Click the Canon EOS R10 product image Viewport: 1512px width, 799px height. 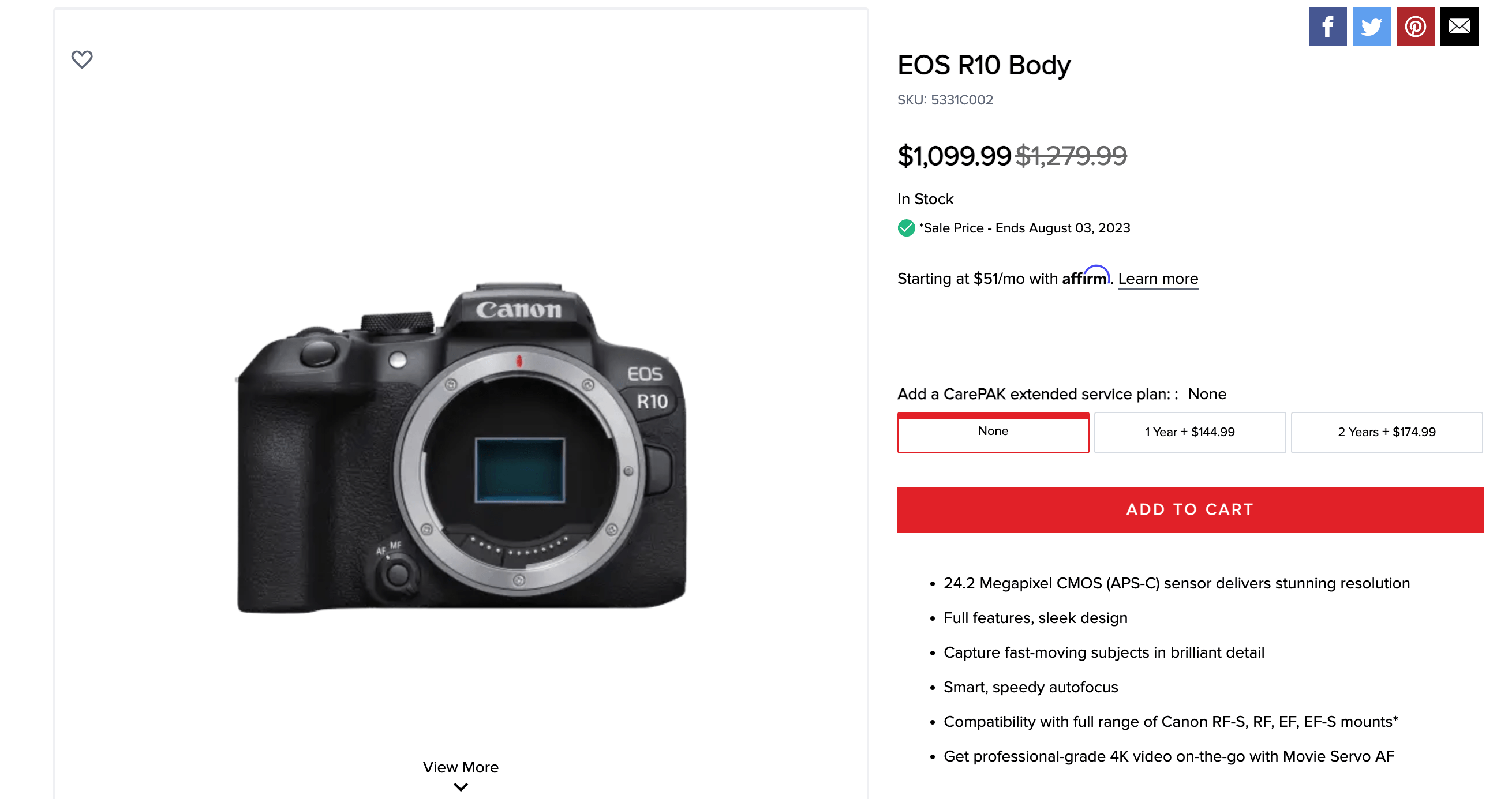(x=461, y=449)
